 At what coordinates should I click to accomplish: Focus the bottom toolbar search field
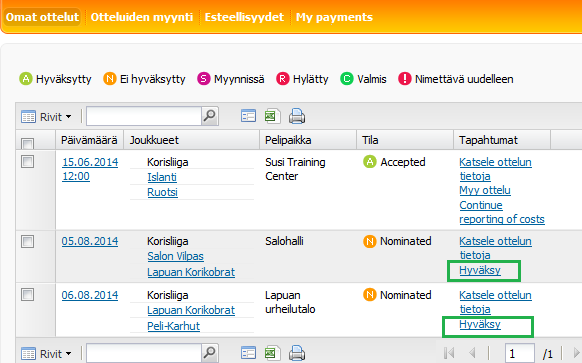click(x=144, y=353)
